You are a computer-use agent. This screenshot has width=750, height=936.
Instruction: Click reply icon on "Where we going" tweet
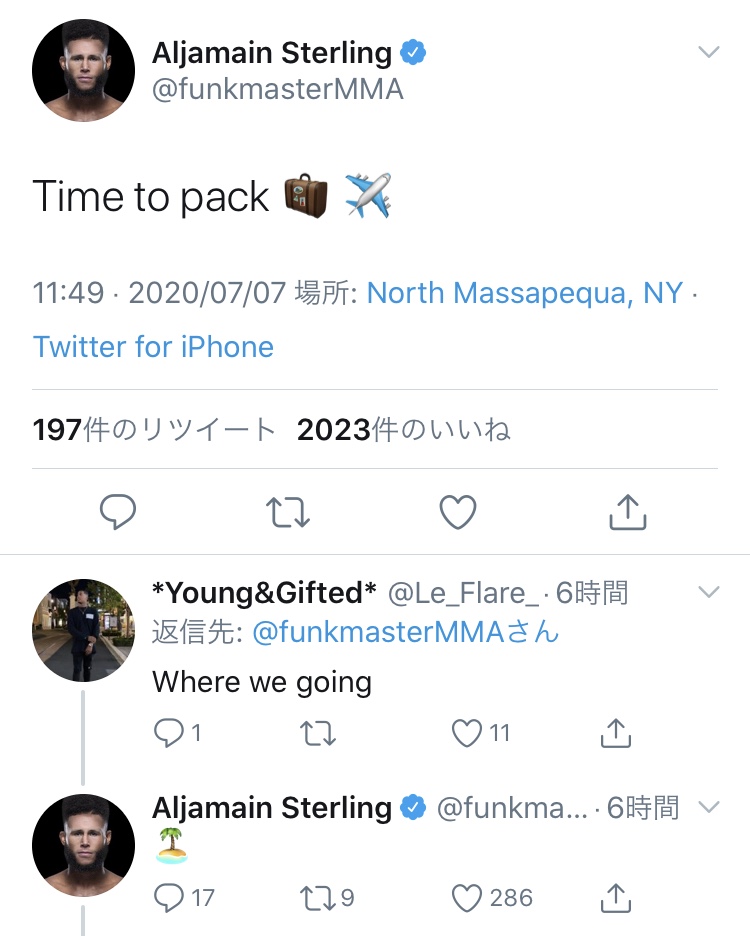click(167, 734)
